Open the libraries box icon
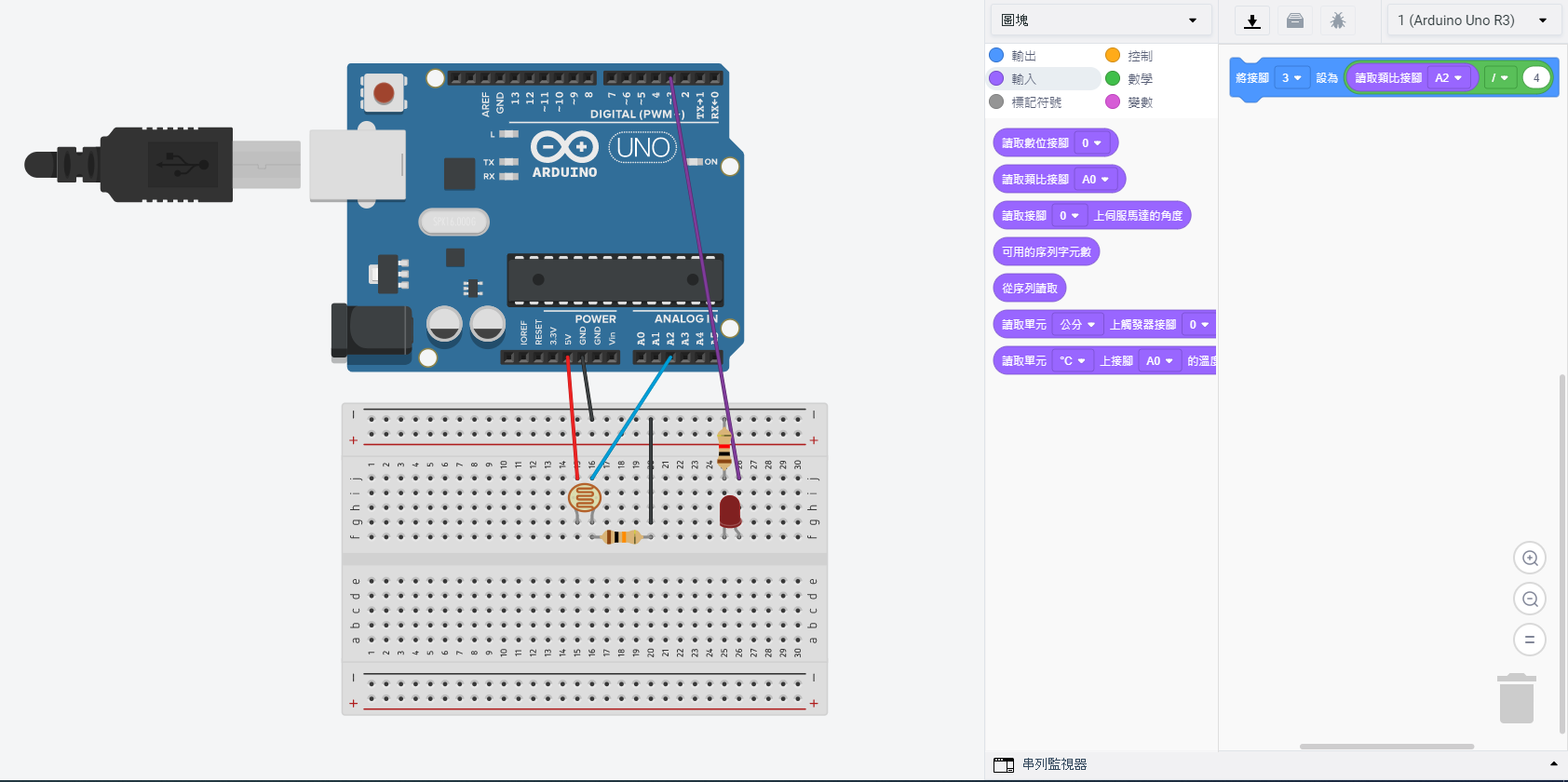The width and height of the screenshot is (1568, 782). 1295,20
